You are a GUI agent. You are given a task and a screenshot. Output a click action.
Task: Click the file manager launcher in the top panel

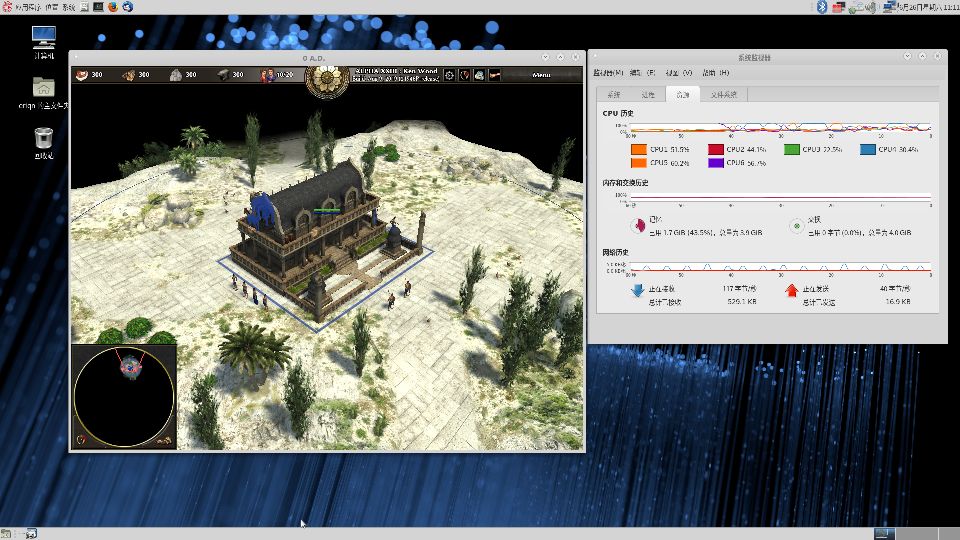tap(84, 7)
